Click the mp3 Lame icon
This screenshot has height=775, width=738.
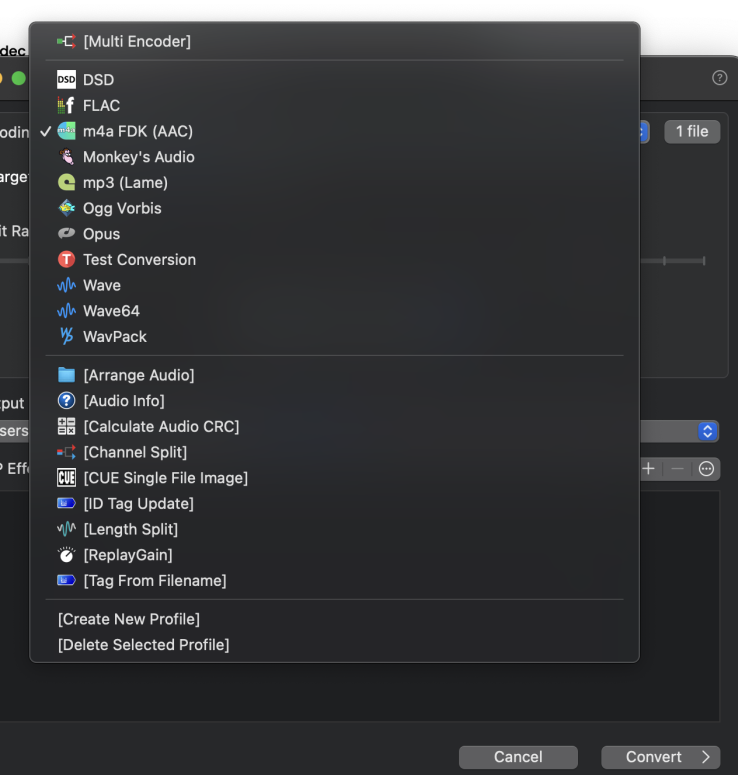click(x=66, y=182)
